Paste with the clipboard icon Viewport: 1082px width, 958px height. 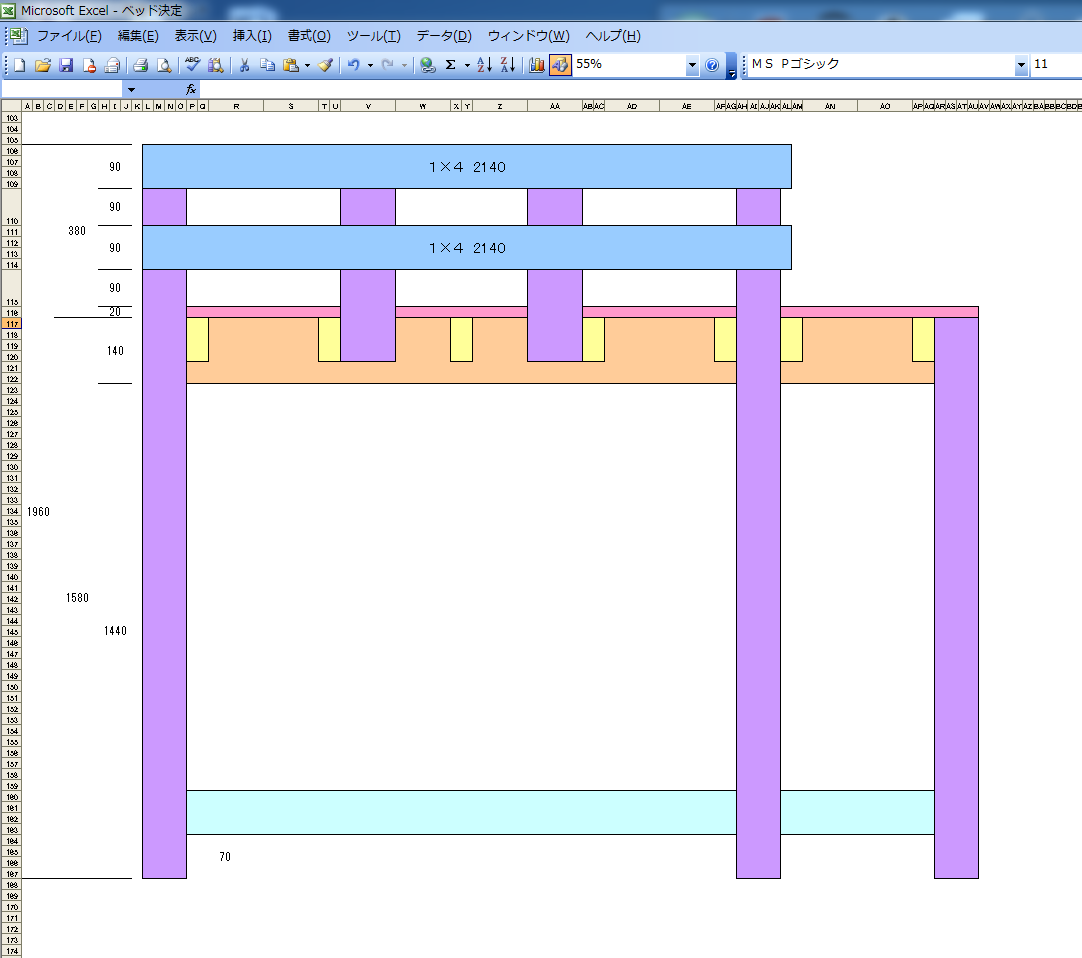click(x=291, y=65)
